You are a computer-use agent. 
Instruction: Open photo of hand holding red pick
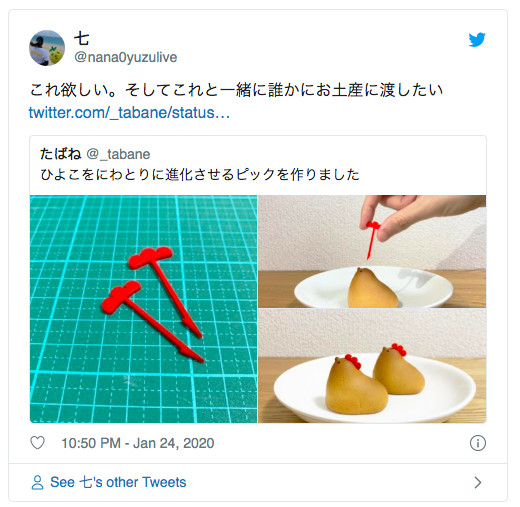click(x=372, y=251)
